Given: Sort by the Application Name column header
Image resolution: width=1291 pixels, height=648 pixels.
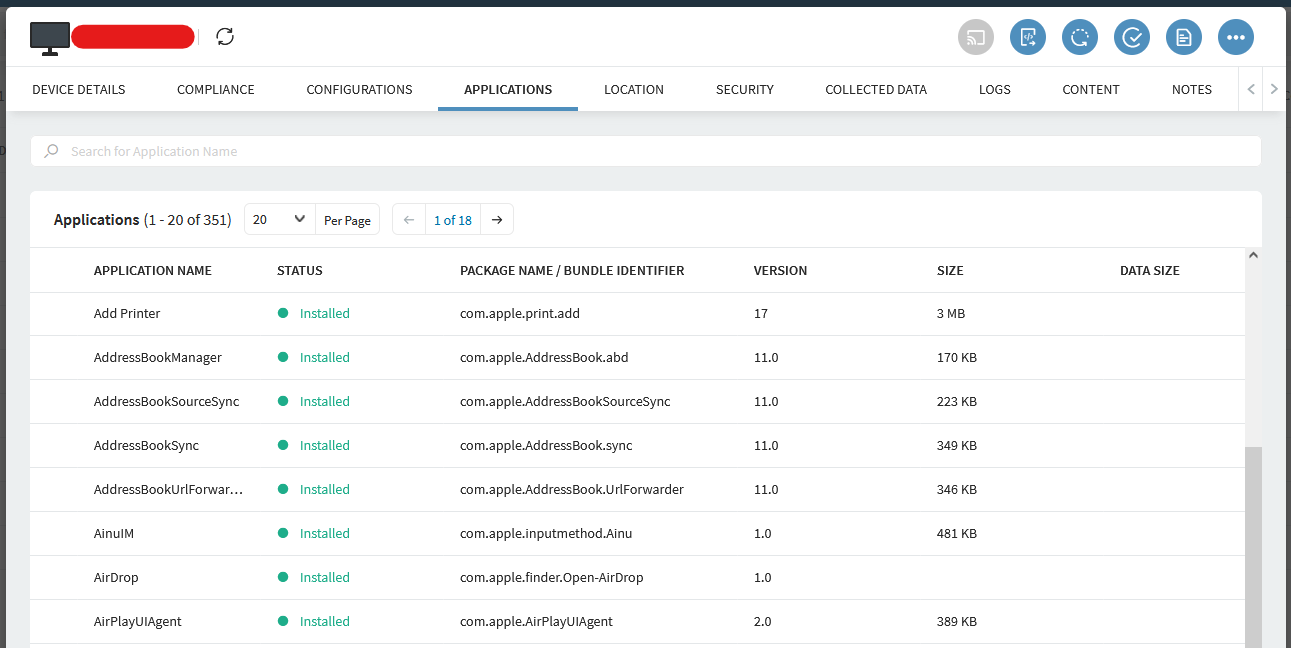Looking at the screenshot, I should [x=153, y=271].
